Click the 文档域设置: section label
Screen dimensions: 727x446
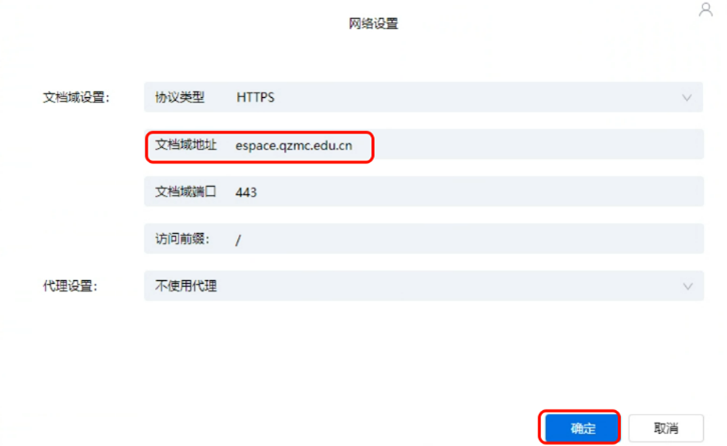click(76, 98)
